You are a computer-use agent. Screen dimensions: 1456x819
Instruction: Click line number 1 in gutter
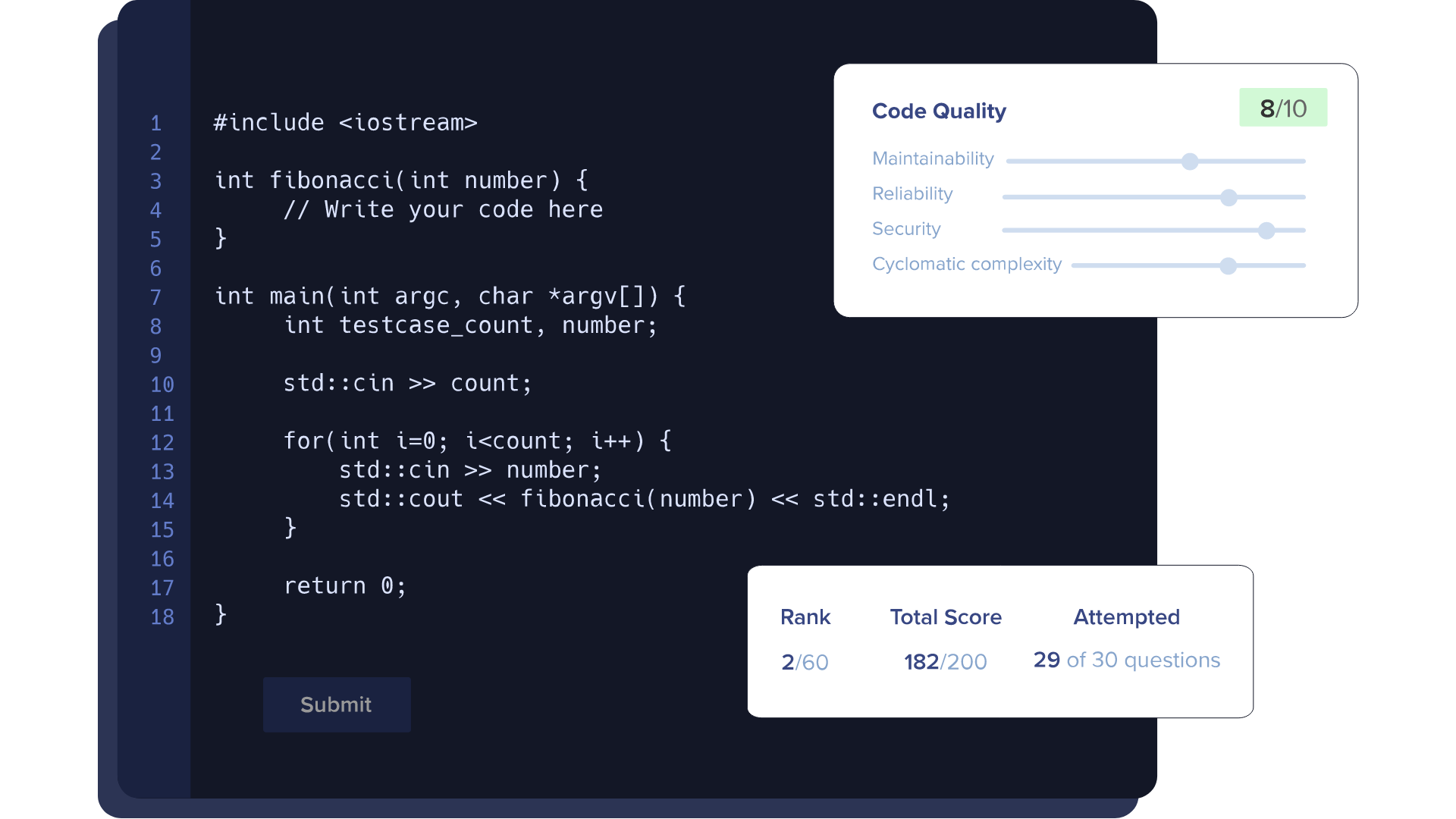pos(156,124)
